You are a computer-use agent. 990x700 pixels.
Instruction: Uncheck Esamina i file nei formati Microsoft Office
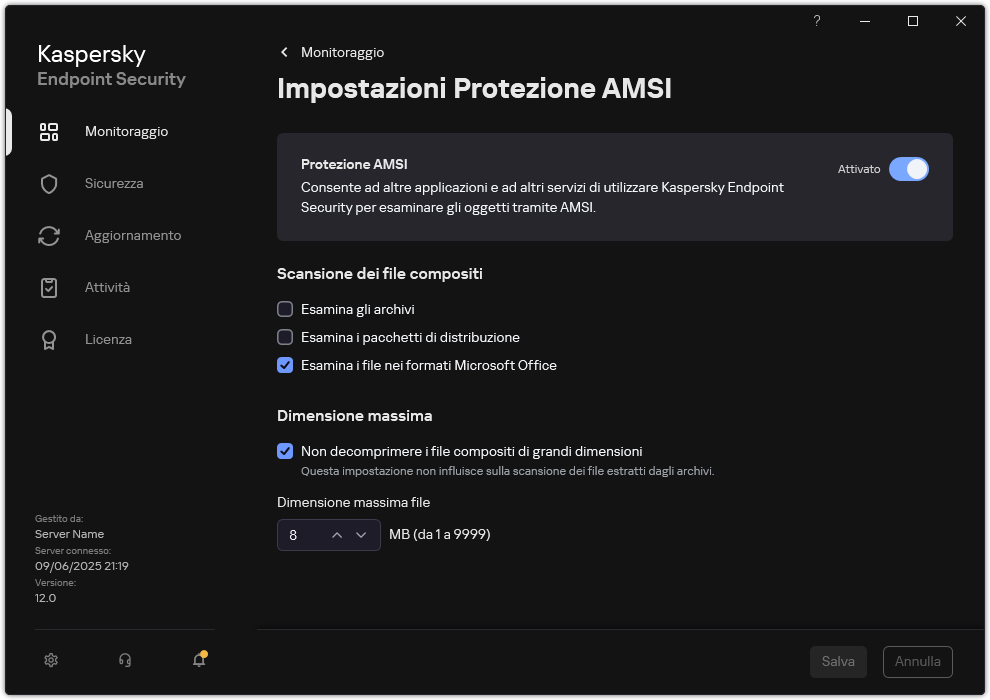[285, 365]
